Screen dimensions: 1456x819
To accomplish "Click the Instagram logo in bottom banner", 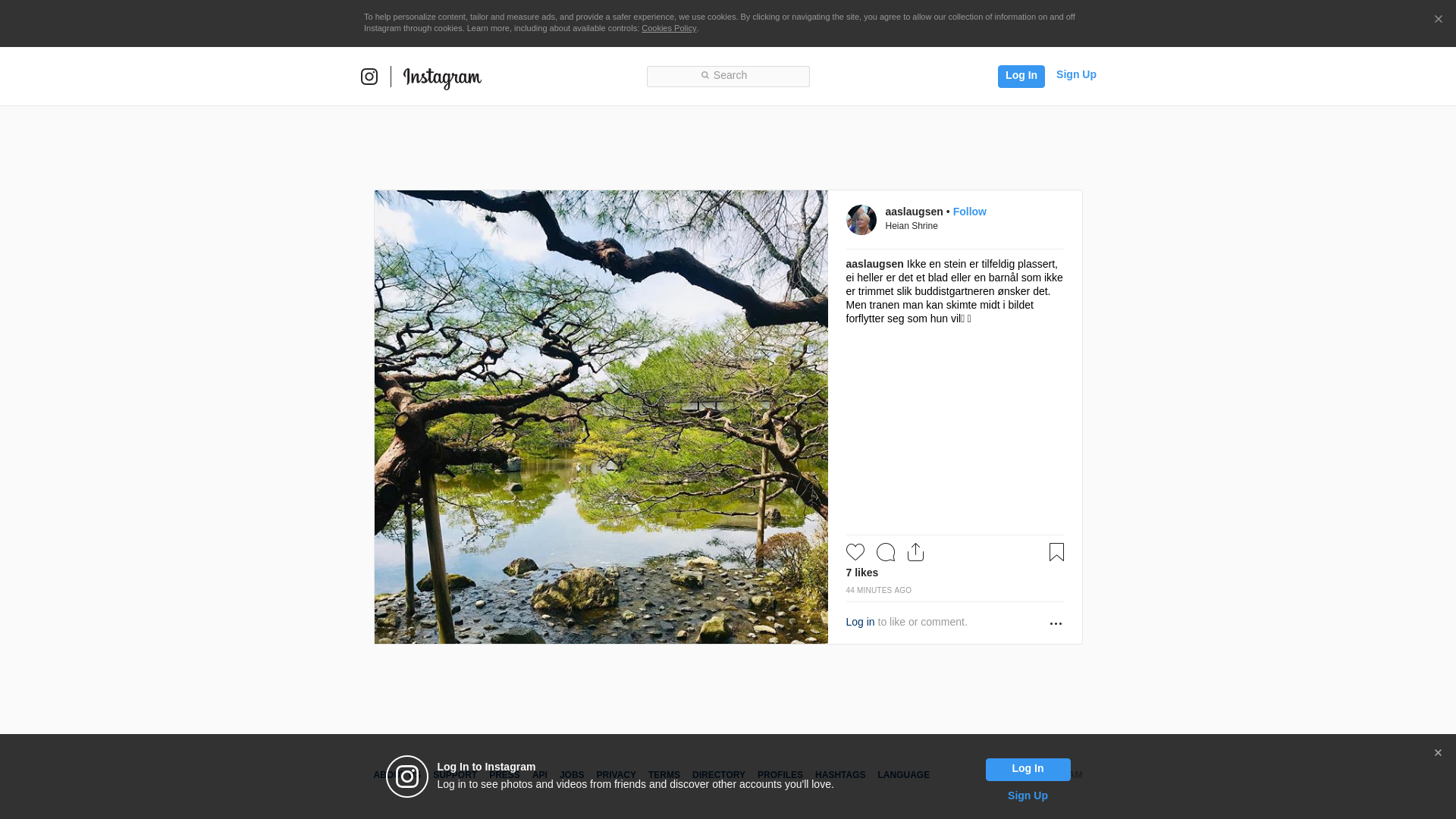I will click(x=407, y=777).
